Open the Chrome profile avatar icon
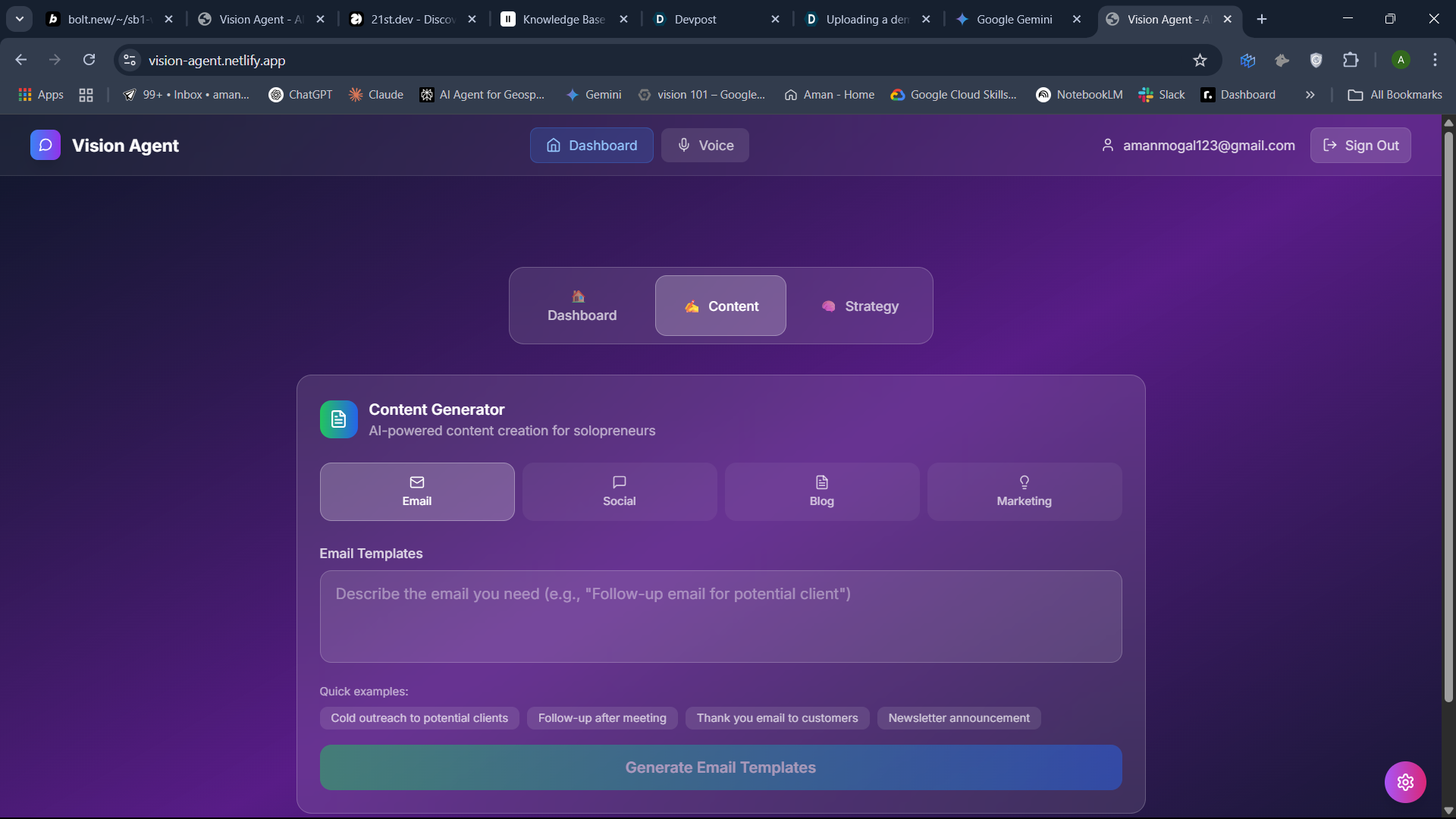1456x819 pixels. click(1401, 61)
